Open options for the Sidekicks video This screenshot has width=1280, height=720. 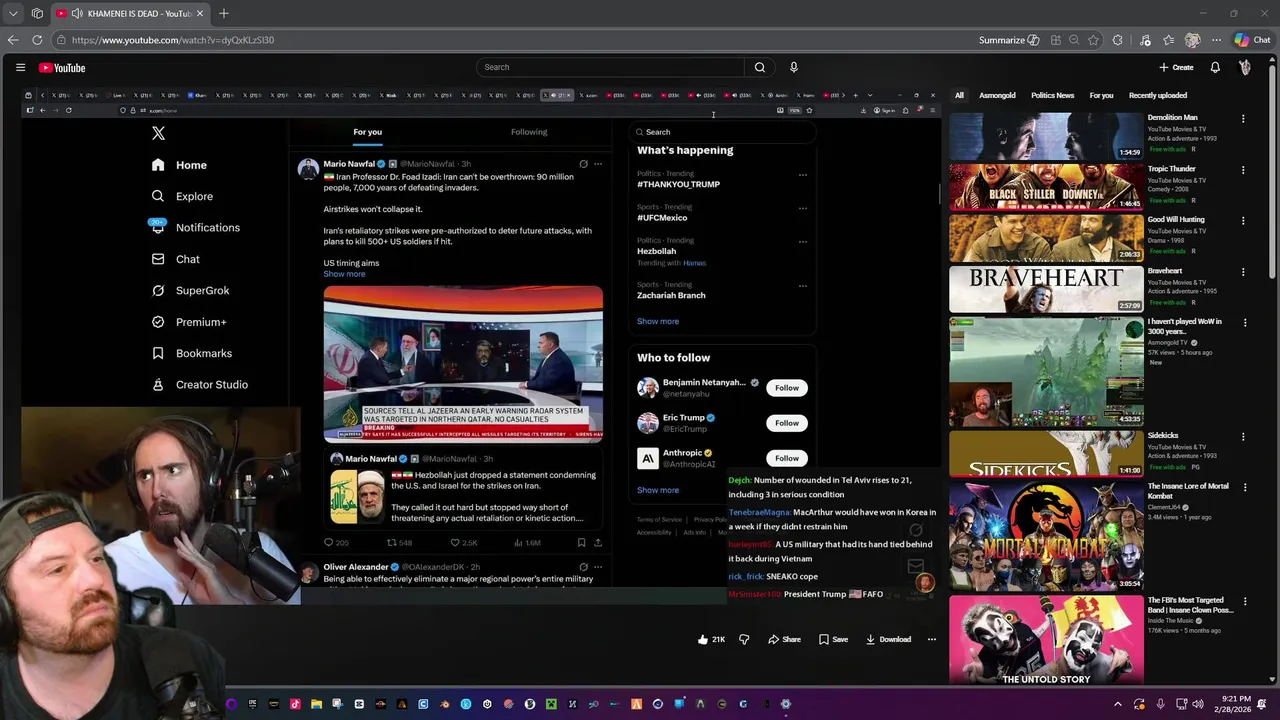(1243, 437)
